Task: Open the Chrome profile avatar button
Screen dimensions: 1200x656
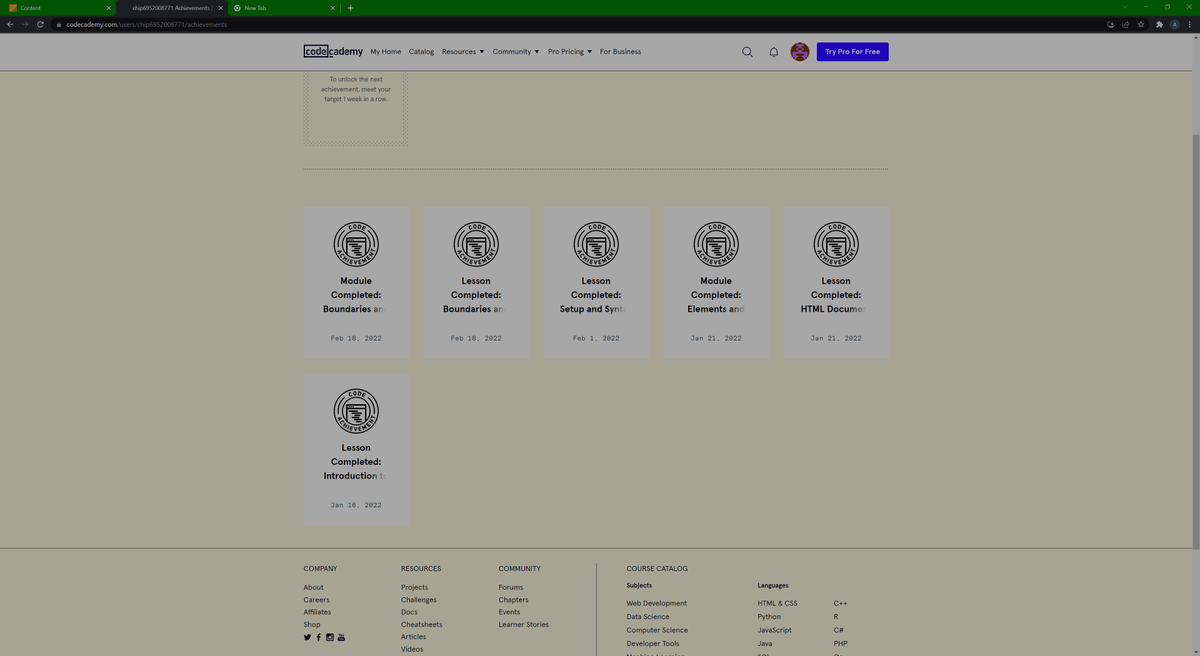Action: coord(1175,24)
